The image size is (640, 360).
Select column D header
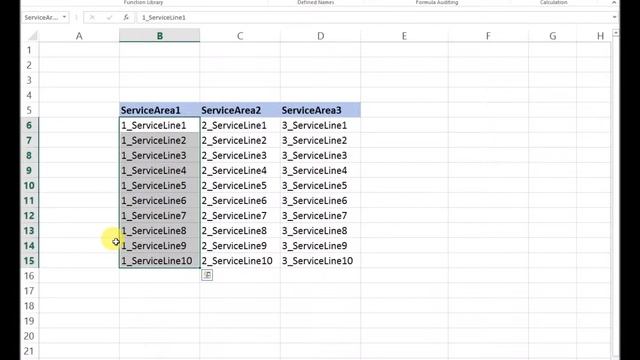(320, 36)
